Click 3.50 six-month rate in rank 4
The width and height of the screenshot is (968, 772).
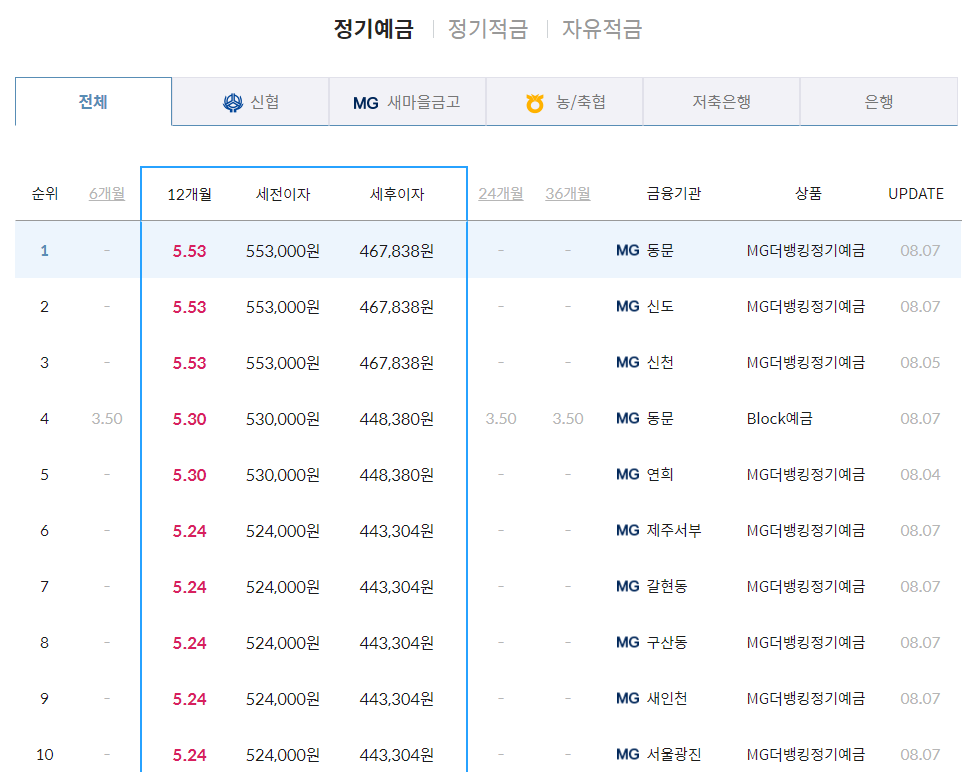[107, 419]
